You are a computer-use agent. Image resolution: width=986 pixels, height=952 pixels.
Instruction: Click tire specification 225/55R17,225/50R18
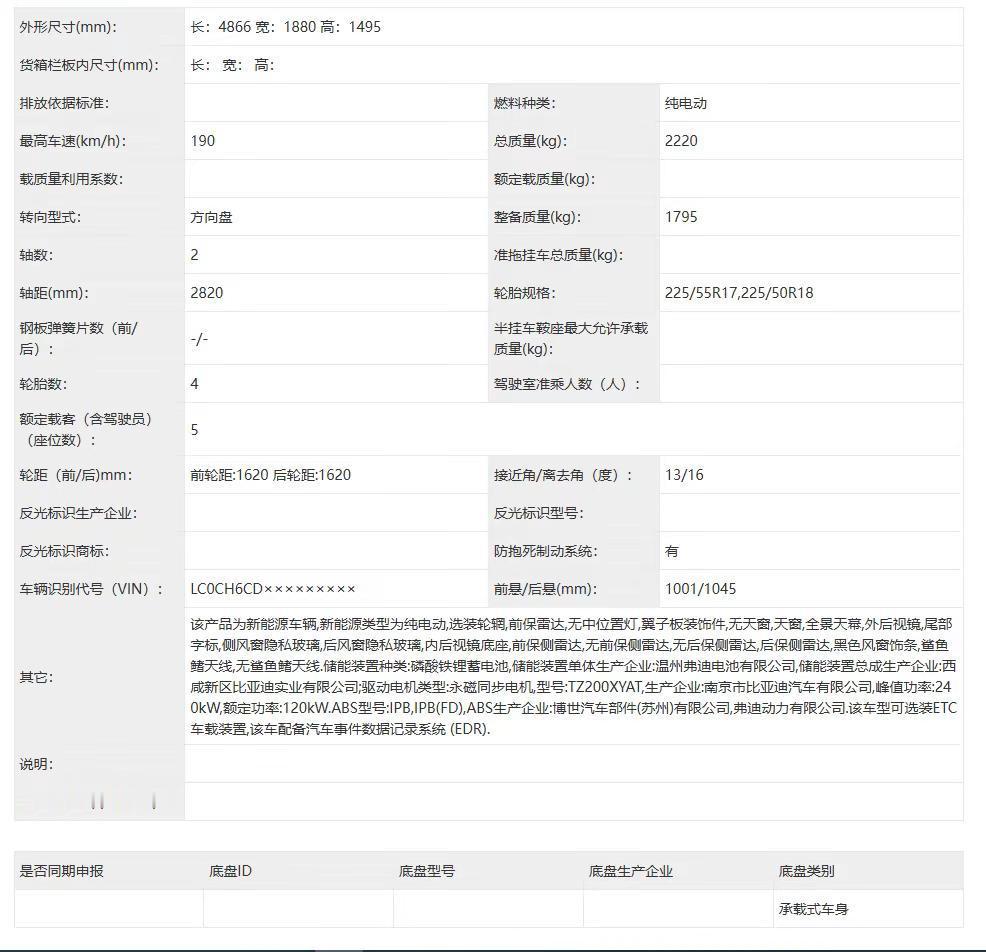(x=739, y=292)
